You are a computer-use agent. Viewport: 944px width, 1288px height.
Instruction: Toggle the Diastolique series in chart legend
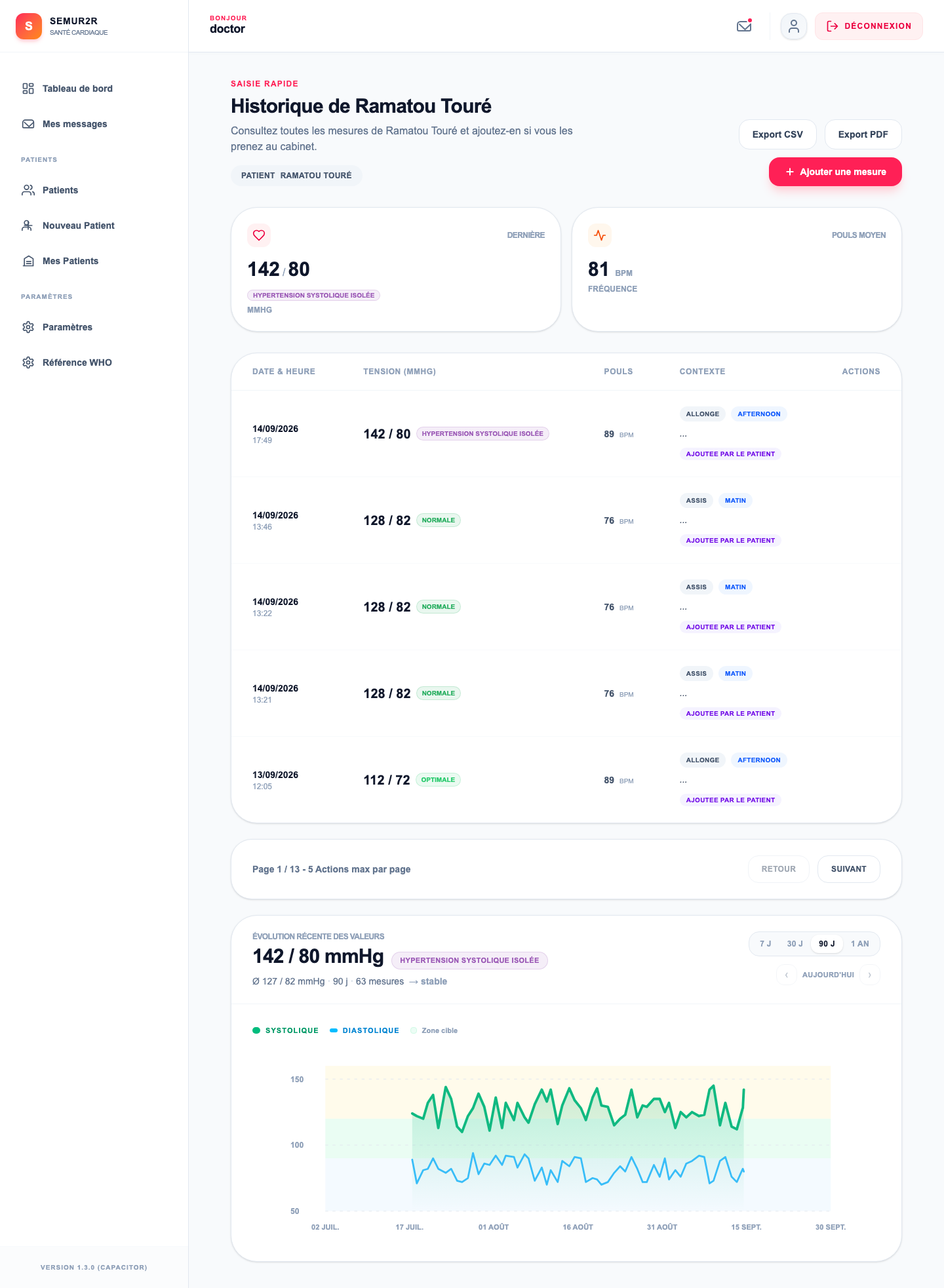coord(364,1030)
